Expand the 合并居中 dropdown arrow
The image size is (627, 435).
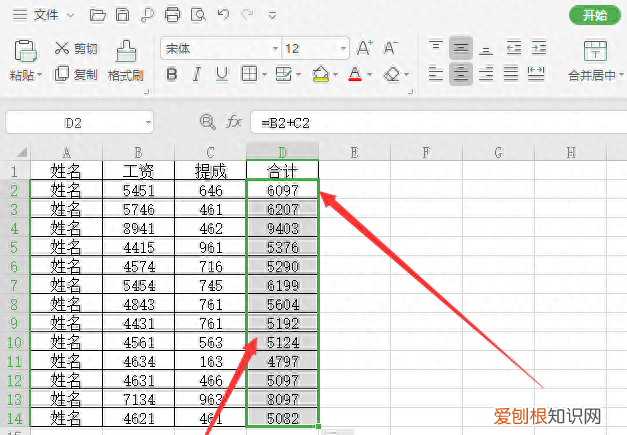pyautogui.click(x=621, y=75)
